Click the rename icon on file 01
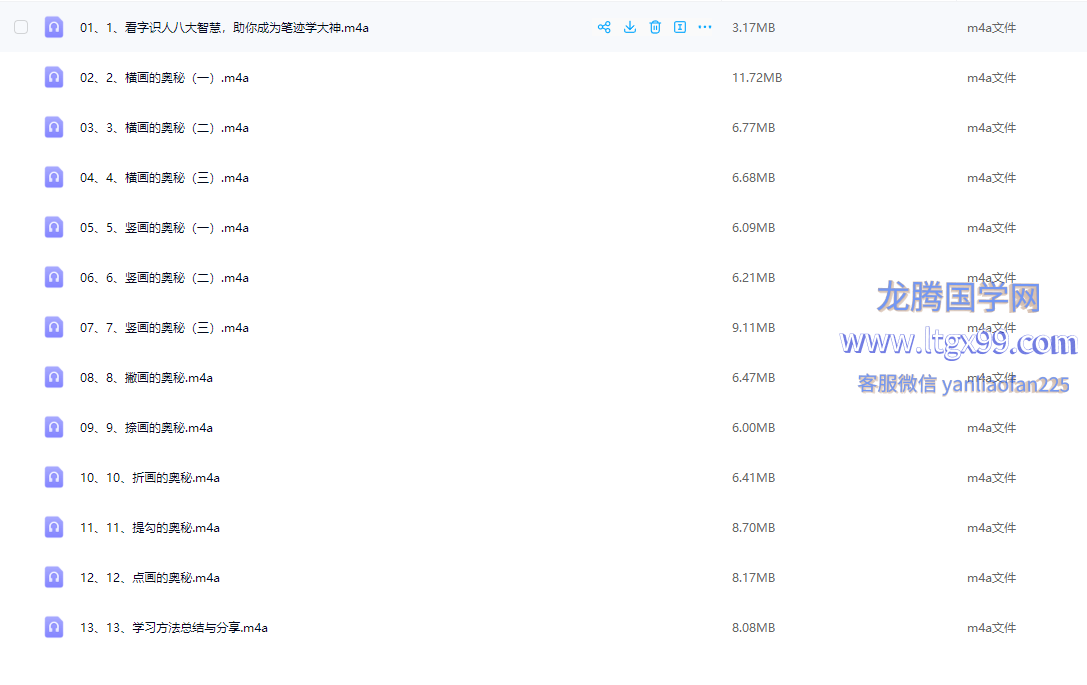1087x685 pixels. click(680, 27)
